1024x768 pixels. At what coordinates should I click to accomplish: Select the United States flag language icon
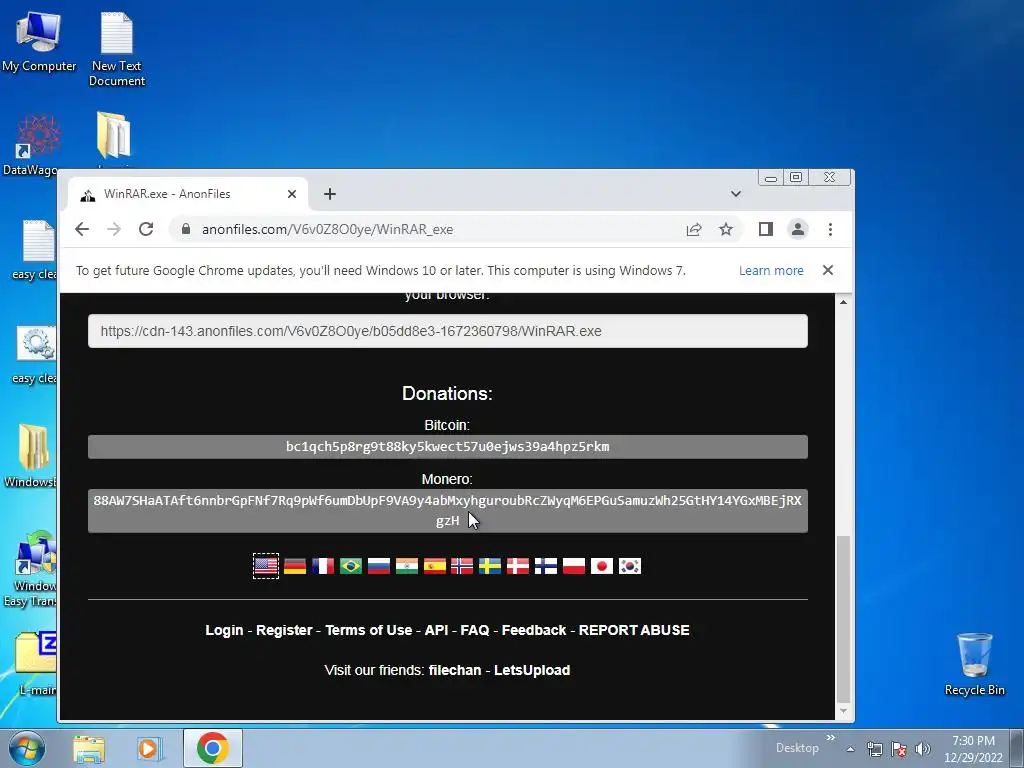pos(266,566)
